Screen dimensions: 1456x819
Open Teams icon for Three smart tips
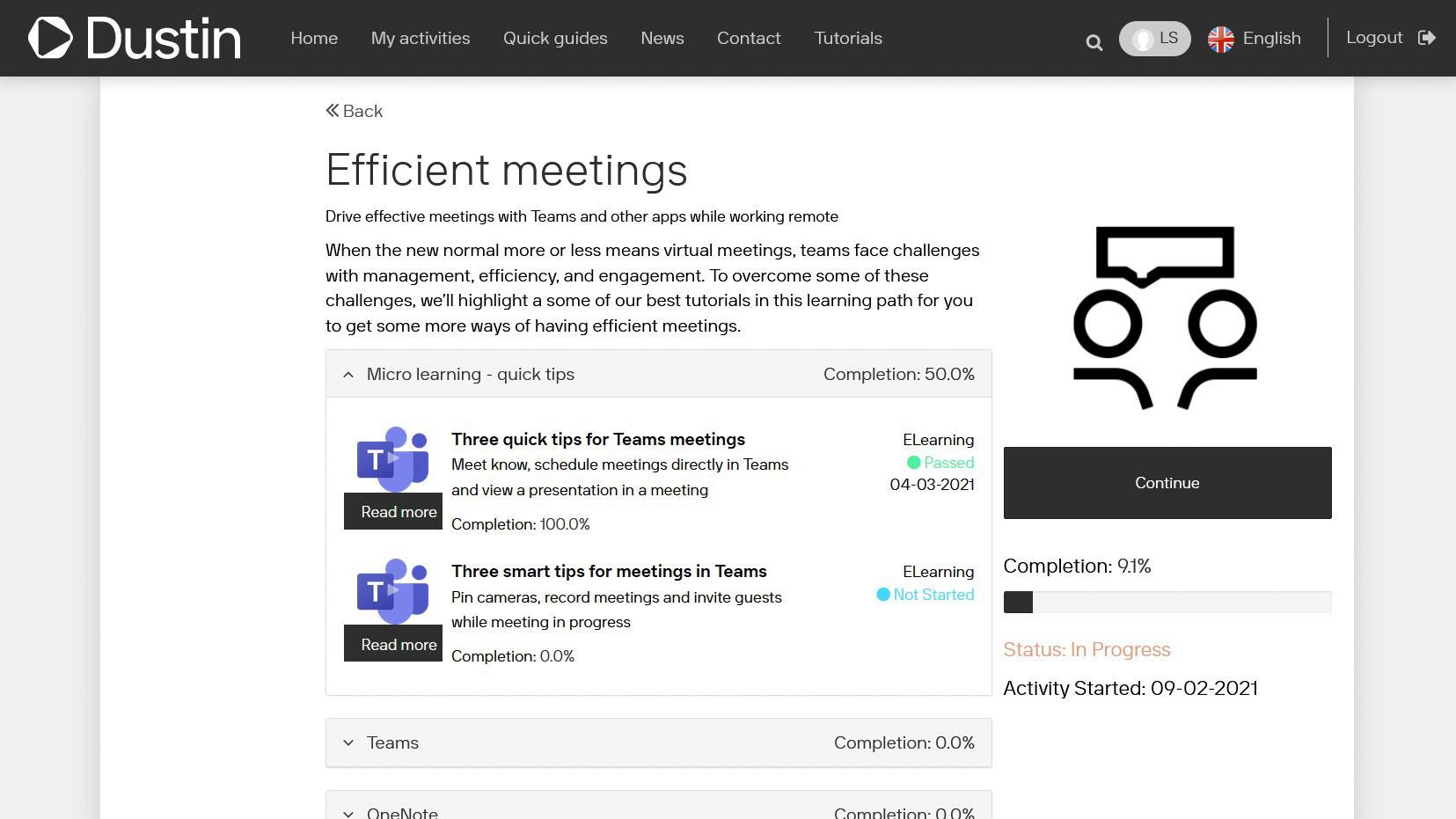[392, 591]
